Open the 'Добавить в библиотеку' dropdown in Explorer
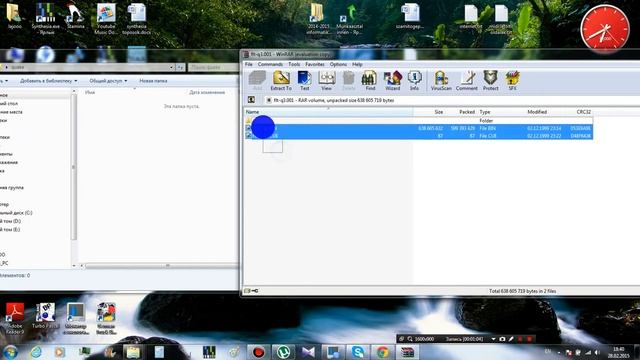 (x=48, y=81)
